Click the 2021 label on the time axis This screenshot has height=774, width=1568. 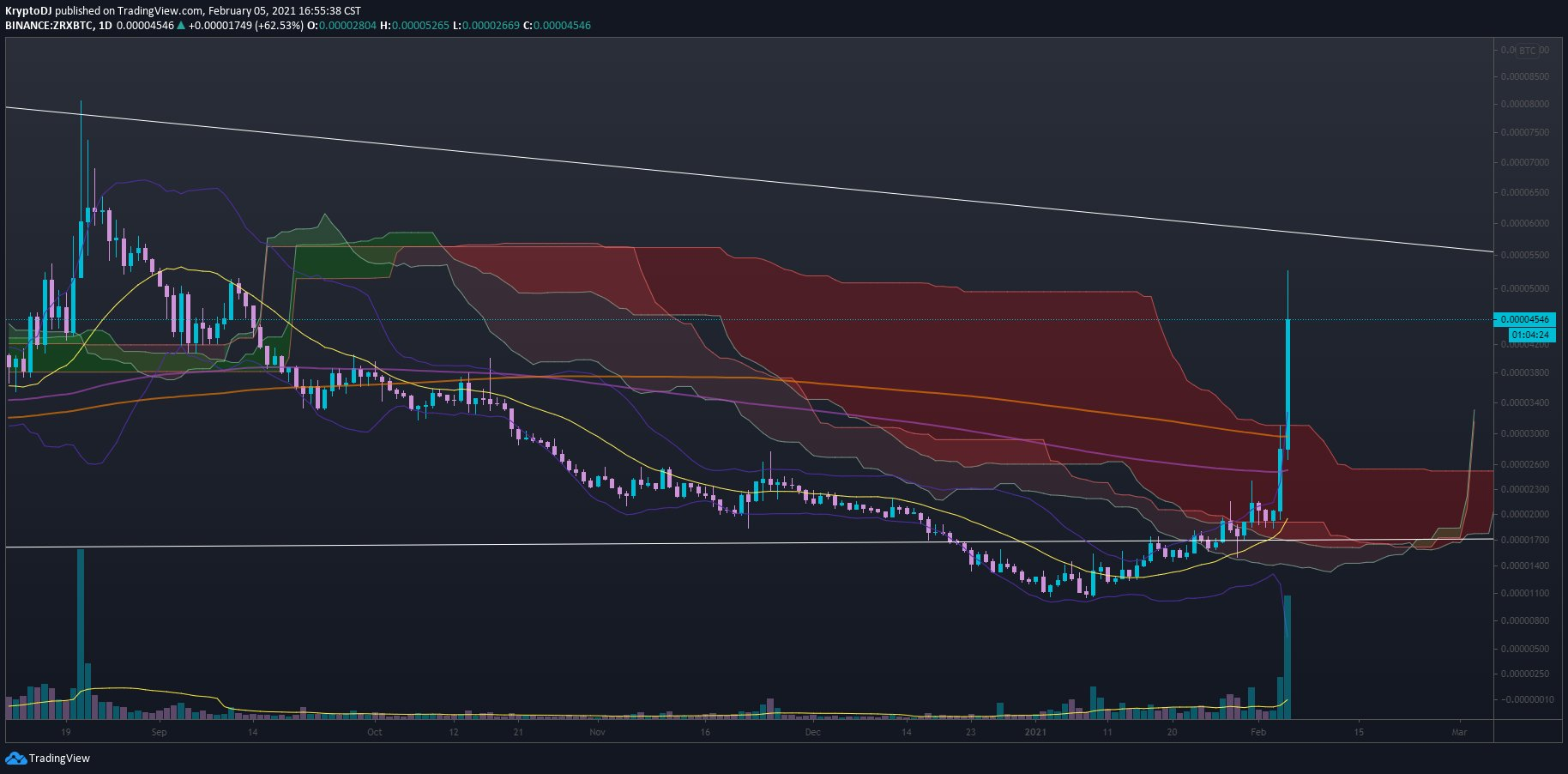coord(1035,732)
